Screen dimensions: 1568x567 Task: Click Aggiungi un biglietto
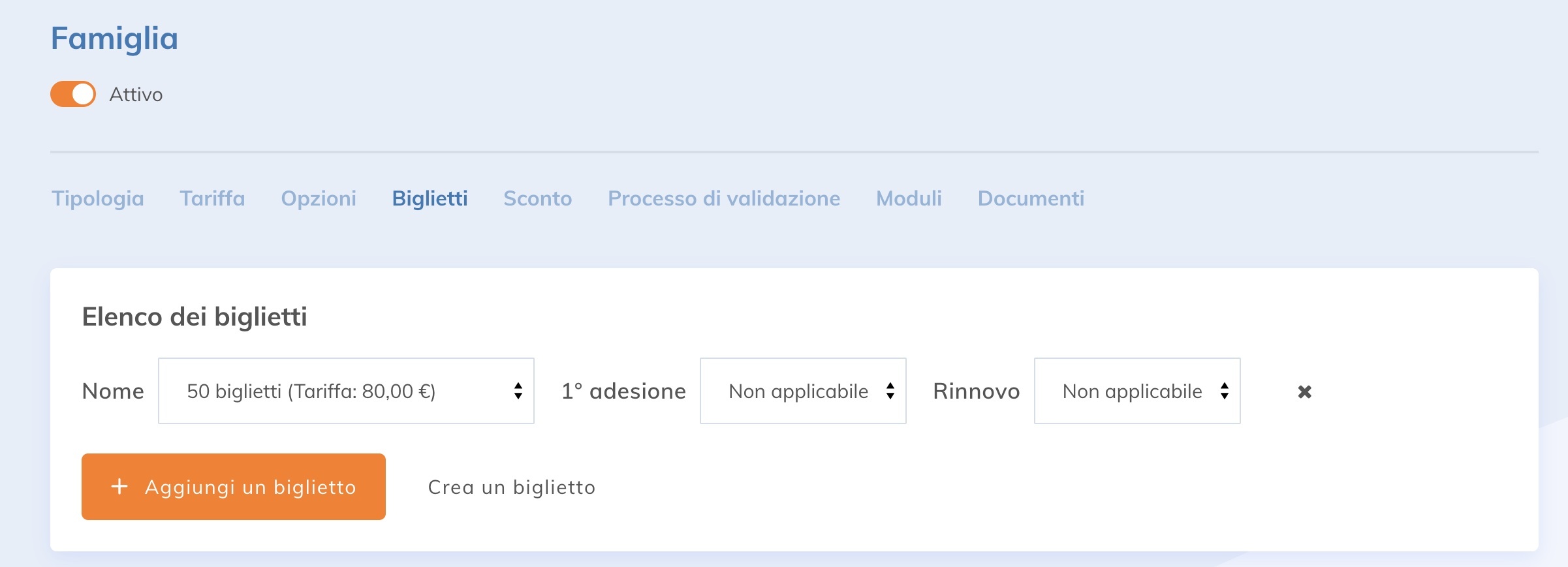pyautogui.click(x=232, y=486)
